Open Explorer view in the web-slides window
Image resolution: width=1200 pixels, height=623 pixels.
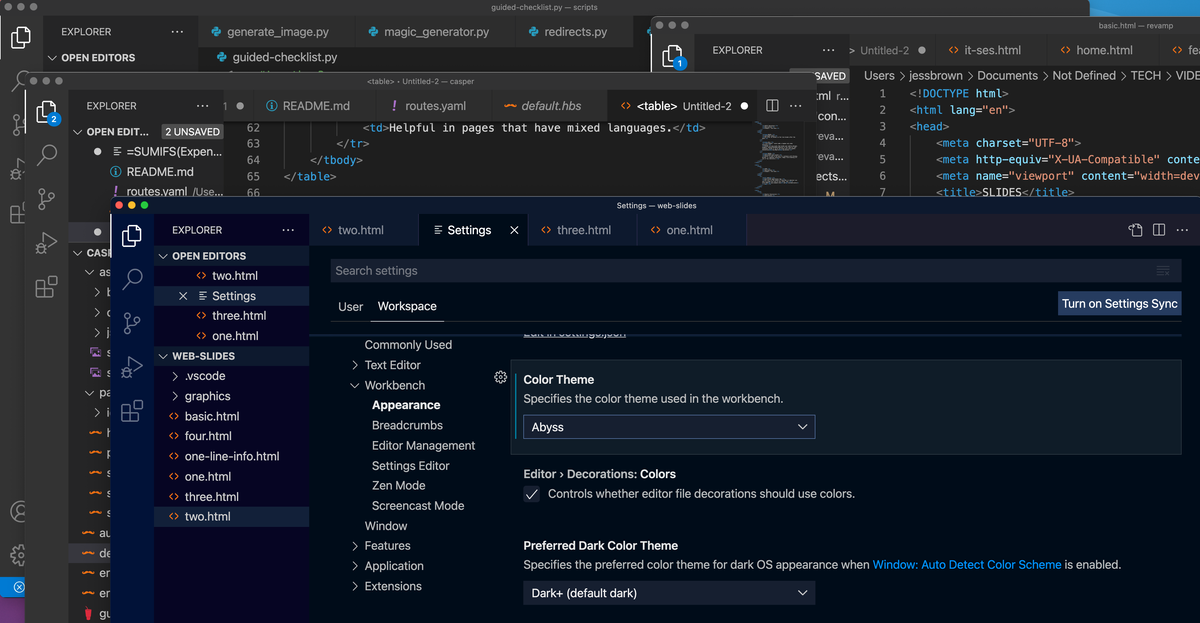pyautogui.click(x=132, y=236)
